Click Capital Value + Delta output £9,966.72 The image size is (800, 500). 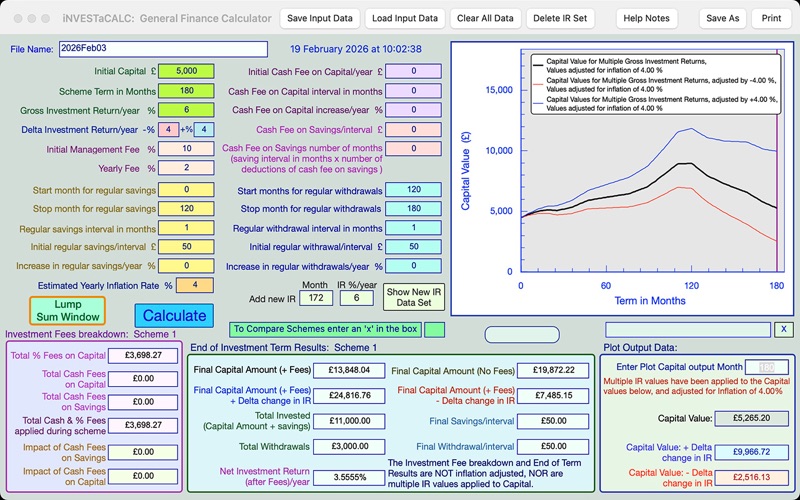pos(751,452)
